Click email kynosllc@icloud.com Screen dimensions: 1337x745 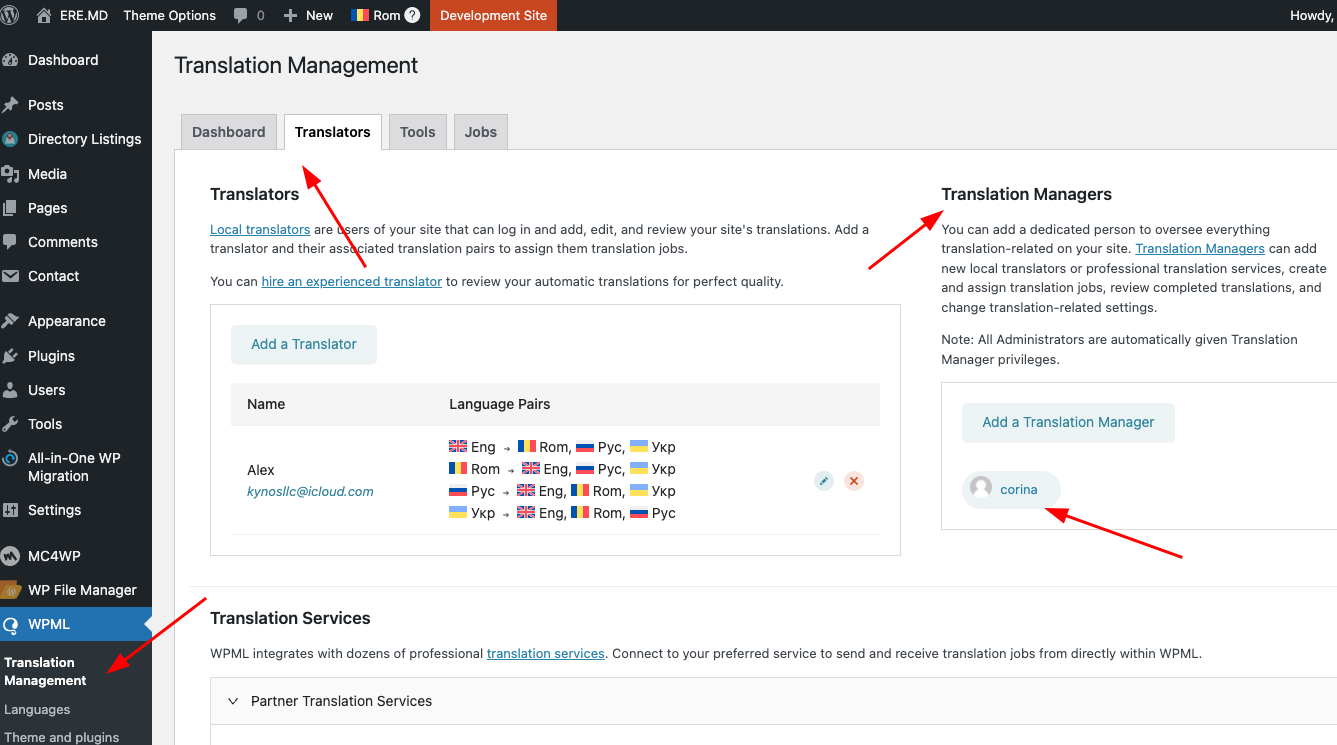click(x=310, y=491)
